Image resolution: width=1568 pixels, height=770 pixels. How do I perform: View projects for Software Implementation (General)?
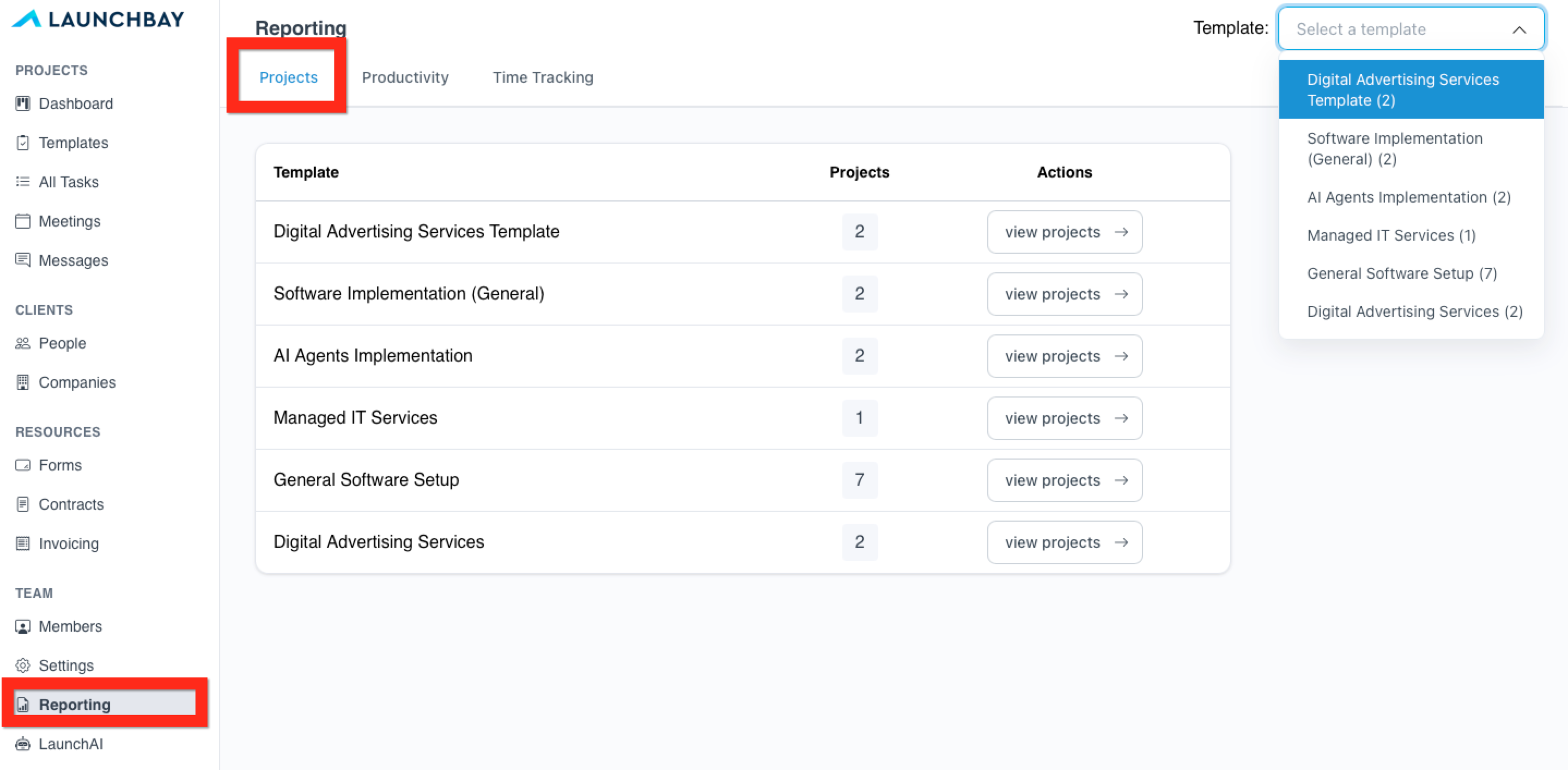point(1065,295)
